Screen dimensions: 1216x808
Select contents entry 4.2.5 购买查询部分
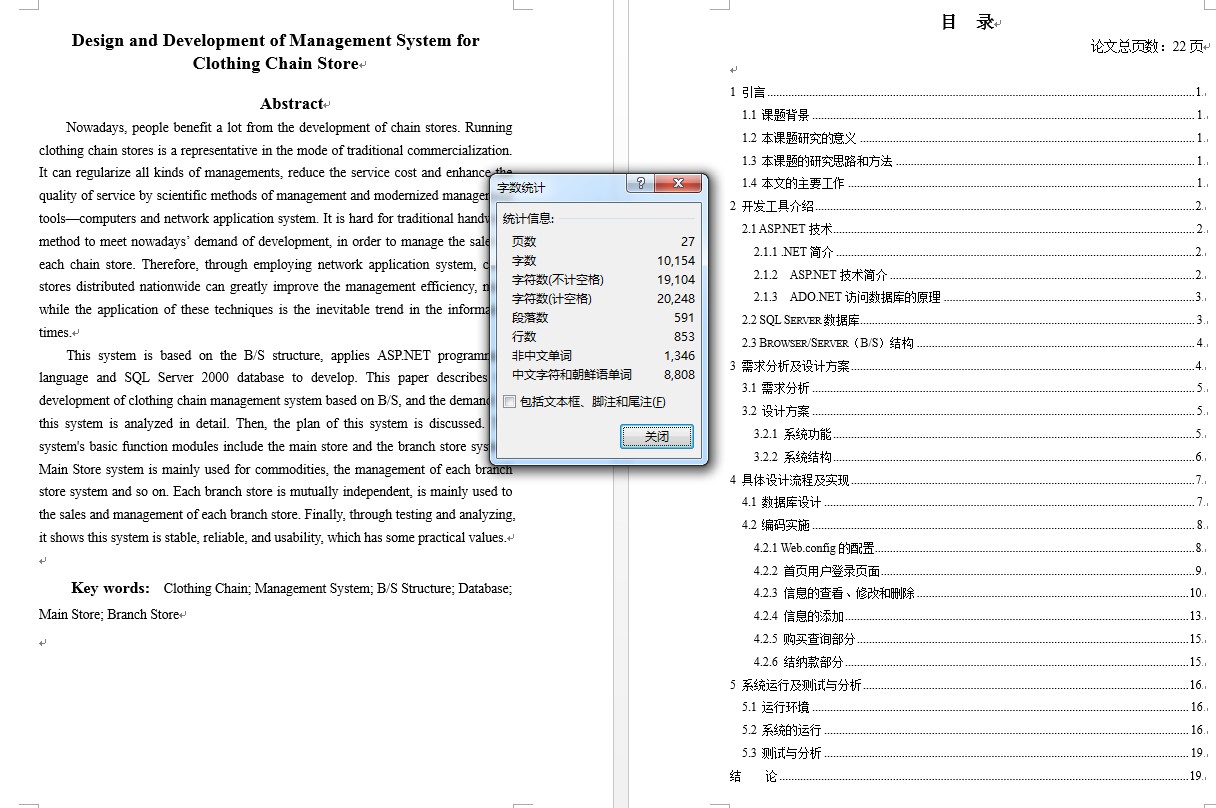tap(978, 639)
